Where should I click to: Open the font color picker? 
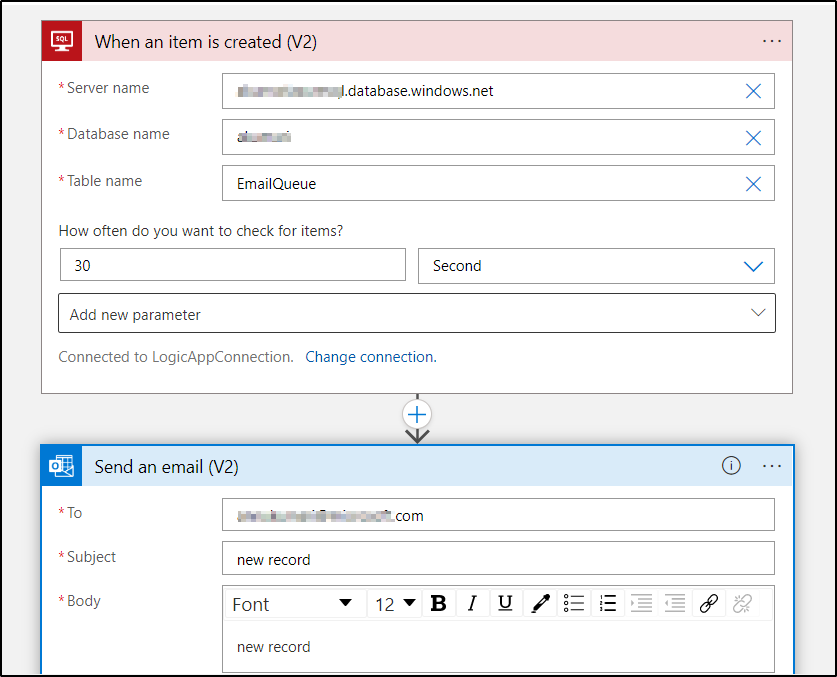pyautogui.click(x=539, y=603)
